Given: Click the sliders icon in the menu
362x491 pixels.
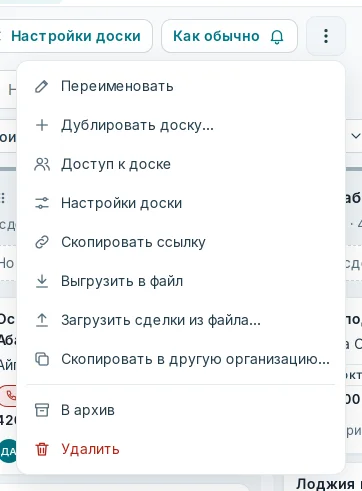Looking at the screenshot, I should pyautogui.click(x=42, y=203).
